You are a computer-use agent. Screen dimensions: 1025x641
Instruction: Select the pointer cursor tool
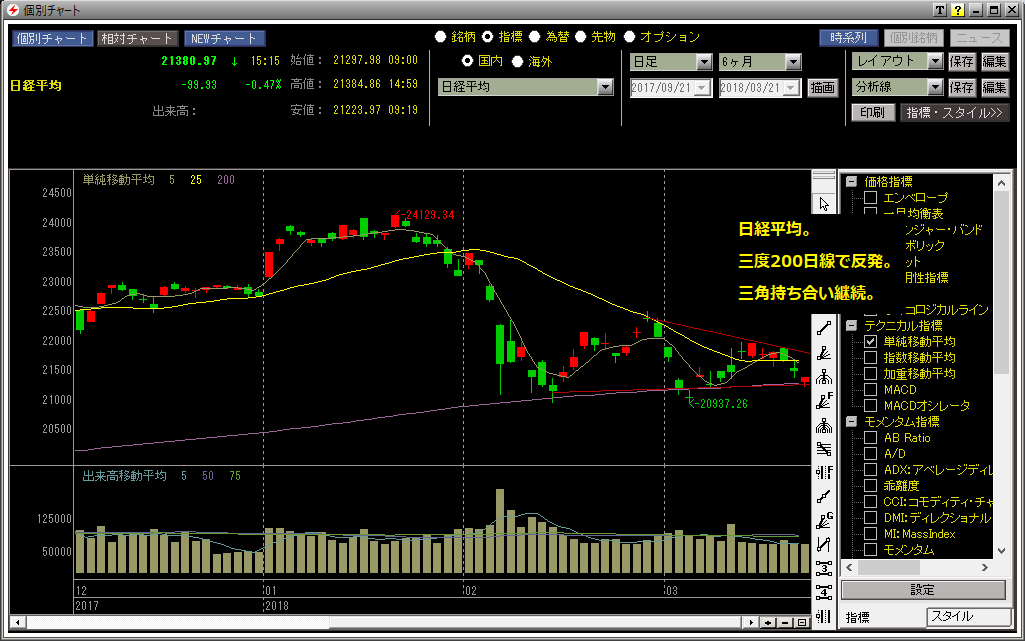(824, 204)
